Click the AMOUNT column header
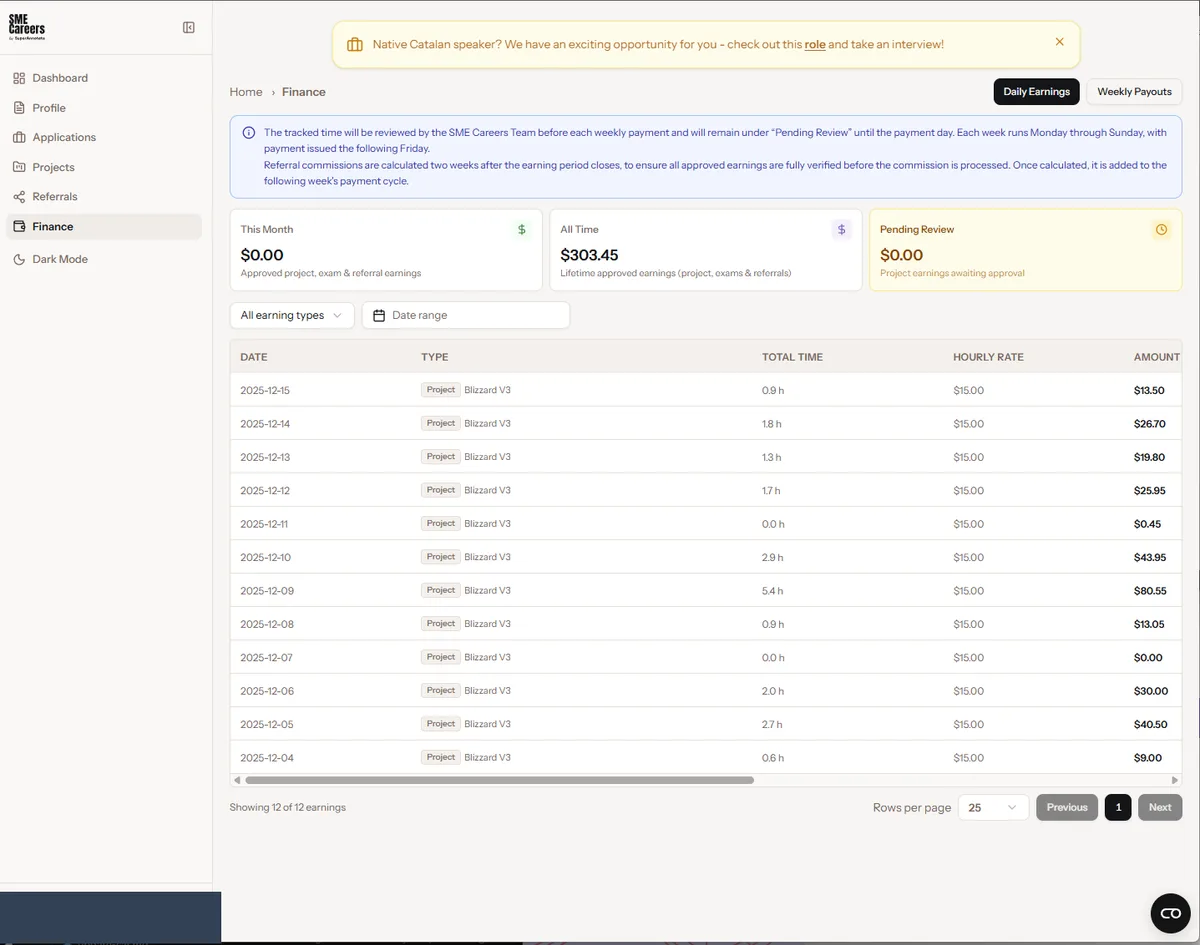 pos(1157,357)
